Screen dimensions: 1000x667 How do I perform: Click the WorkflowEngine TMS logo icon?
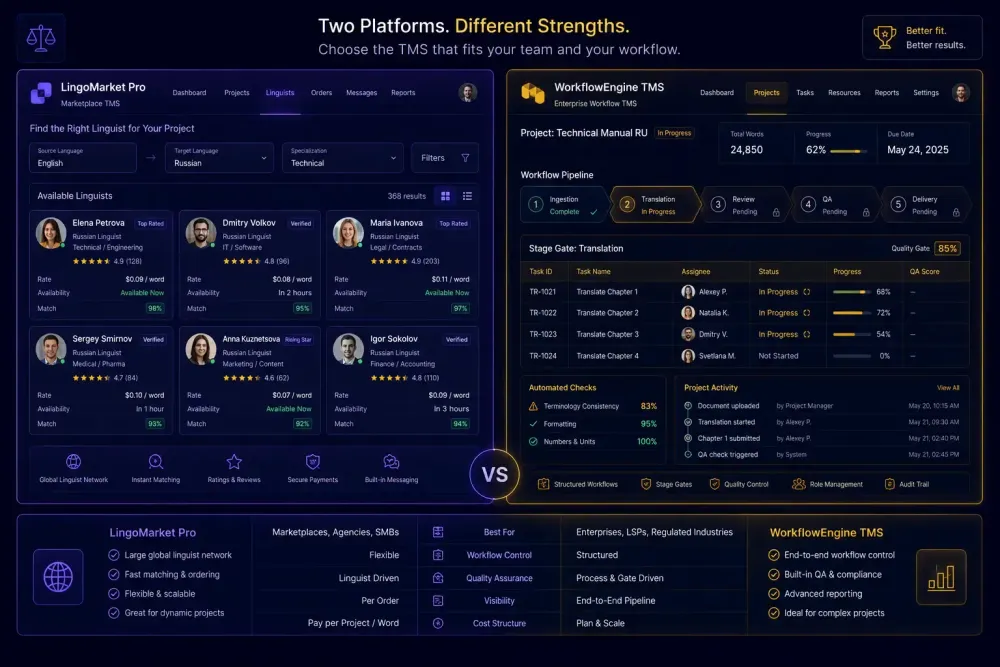[x=533, y=93]
